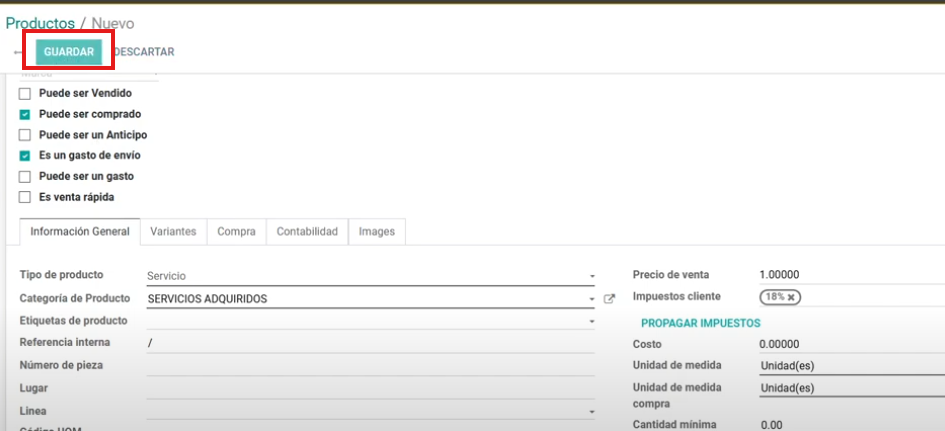Expand the Línea dropdown arrow
Screen dimensions: 945x431
point(592,412)
